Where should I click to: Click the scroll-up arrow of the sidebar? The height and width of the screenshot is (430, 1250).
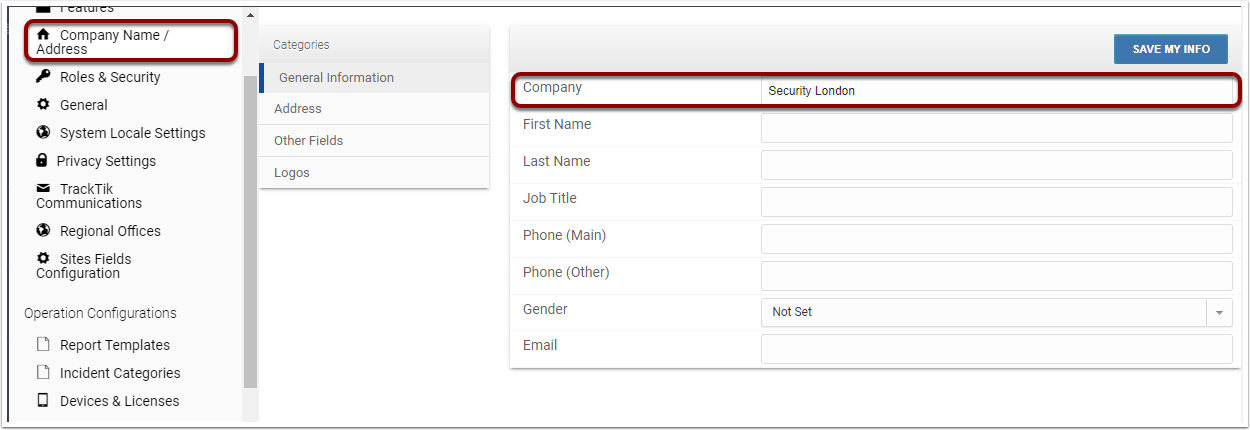tap(250, 16)
